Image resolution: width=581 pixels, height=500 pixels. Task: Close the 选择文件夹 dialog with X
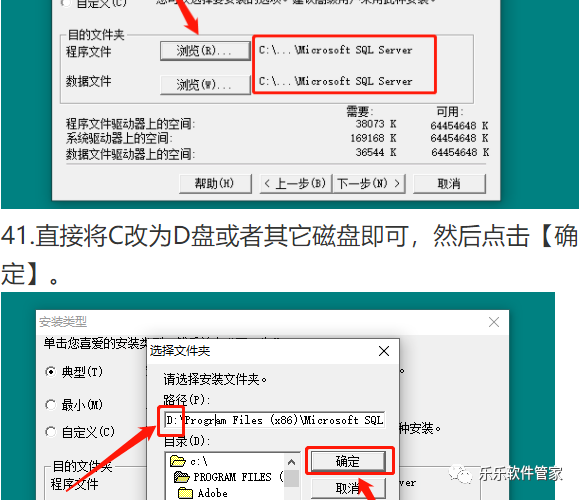click(384, 351)
